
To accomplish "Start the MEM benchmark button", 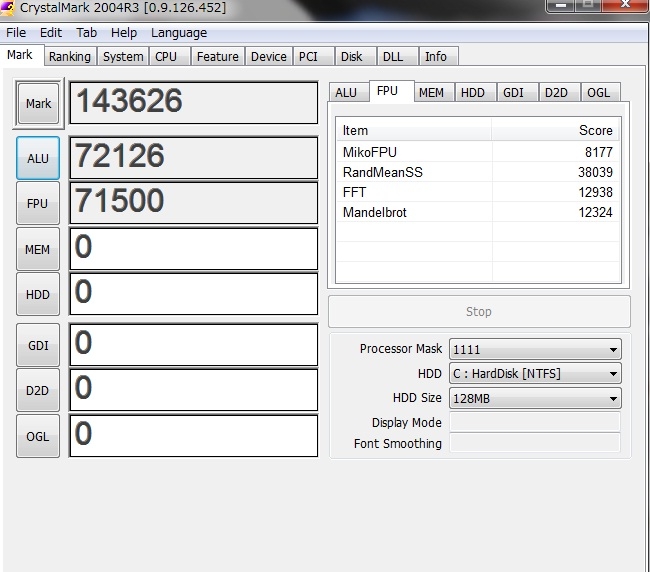I will pos(38,249).
